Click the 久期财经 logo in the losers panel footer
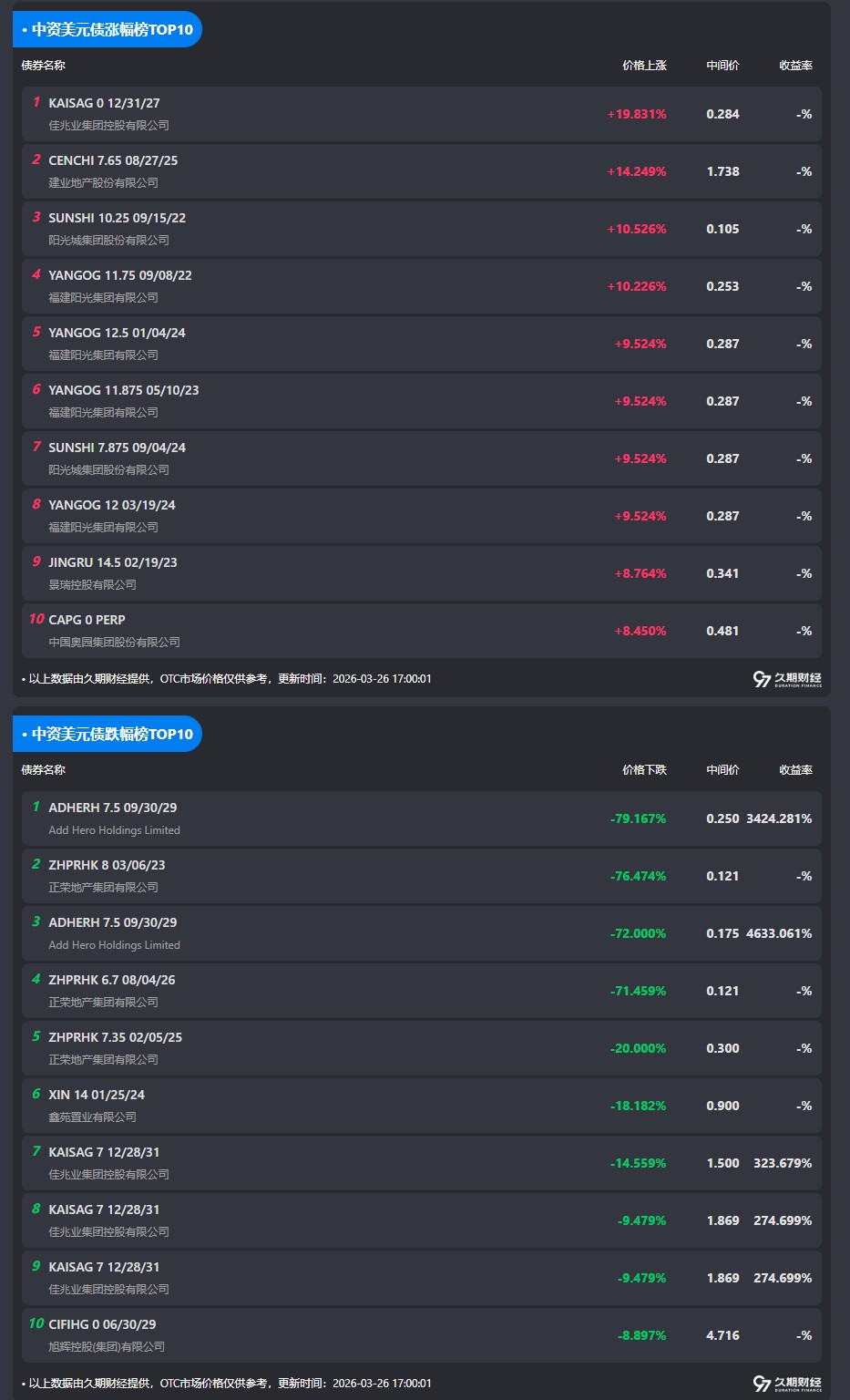Image resolution: width=850 pixels, height=1400 pixels. pyautogui.click(x=787, y=1384)
